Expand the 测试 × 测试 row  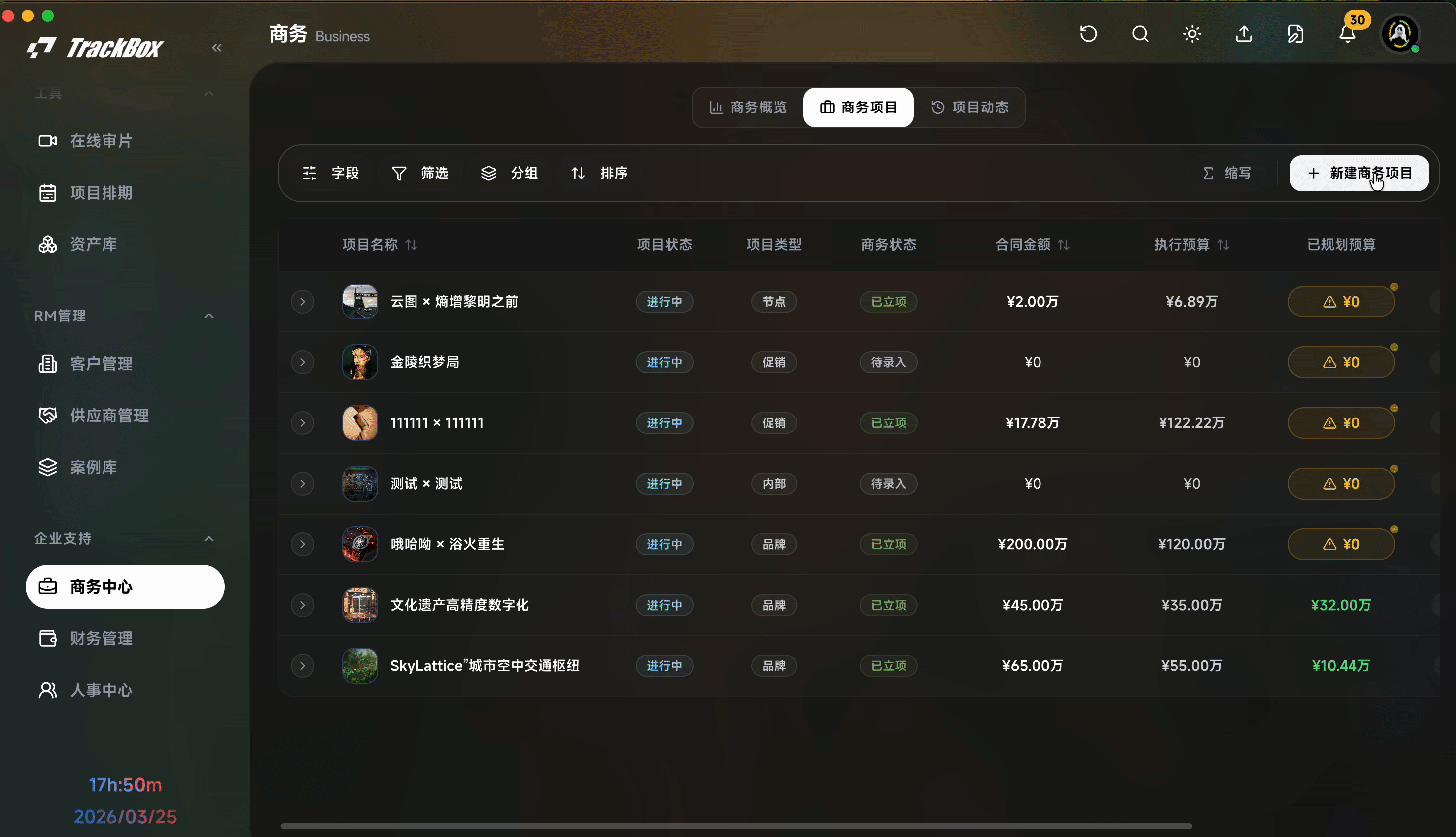303,484
